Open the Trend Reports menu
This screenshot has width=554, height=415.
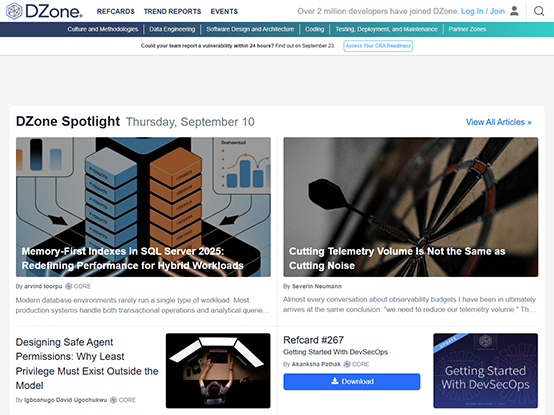coord(172,11)
